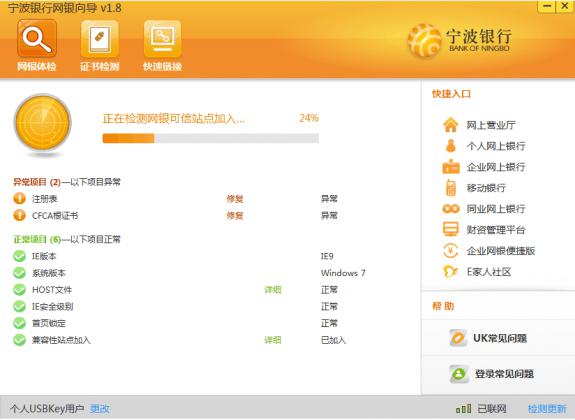Open the 企业网上银行 link
Screen dimensions: 575x420
[x=496, y=167]
